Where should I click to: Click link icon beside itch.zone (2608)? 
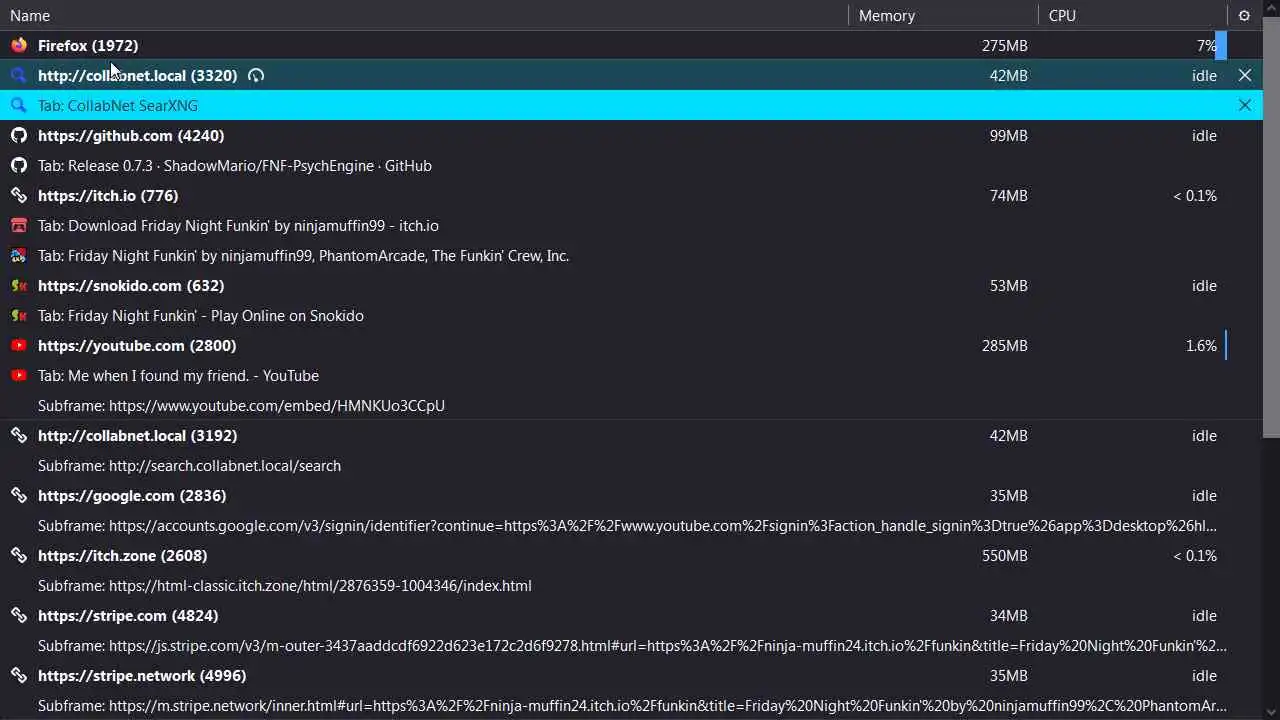click(18, 555)
